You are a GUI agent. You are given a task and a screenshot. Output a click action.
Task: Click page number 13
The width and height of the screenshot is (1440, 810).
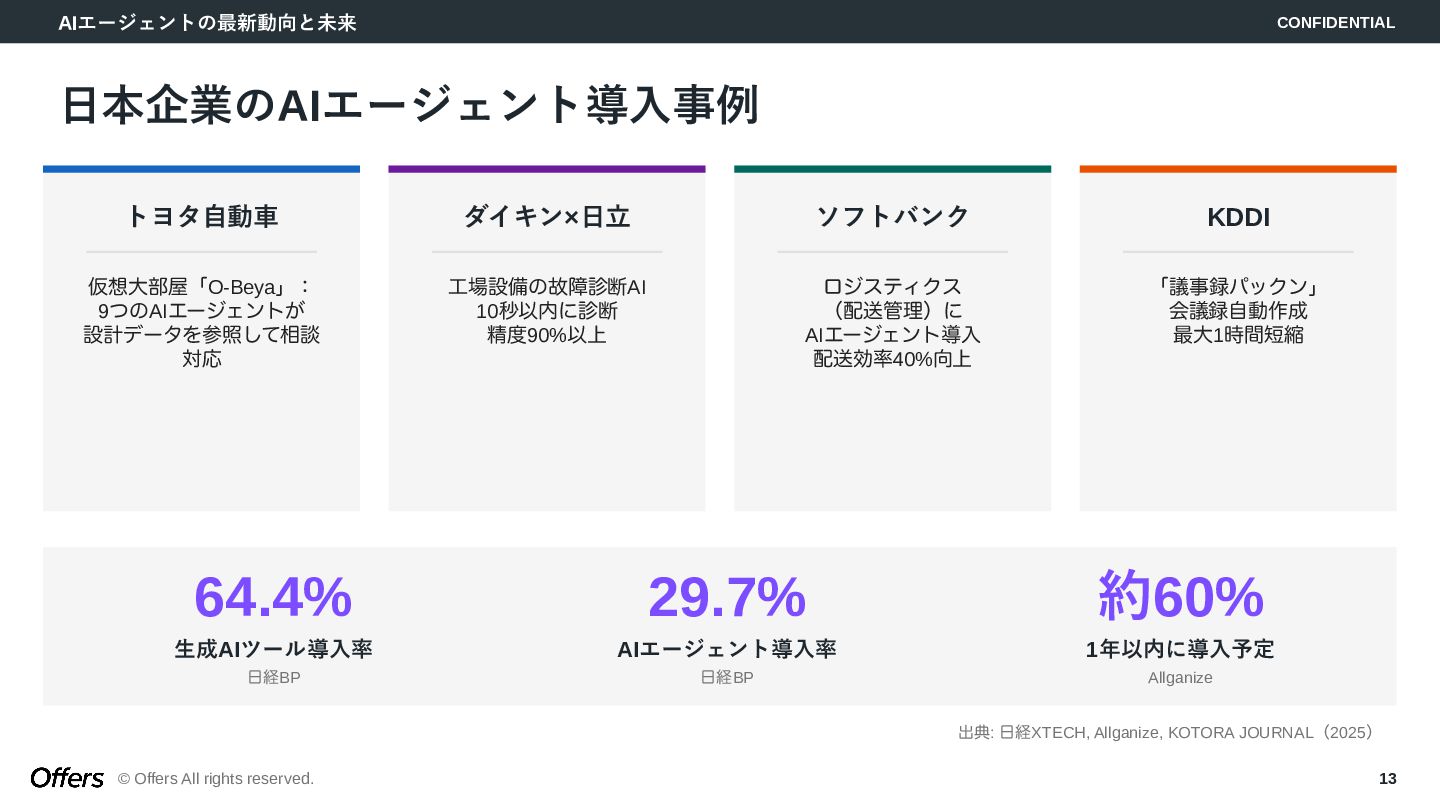(x=1387, y=778)
